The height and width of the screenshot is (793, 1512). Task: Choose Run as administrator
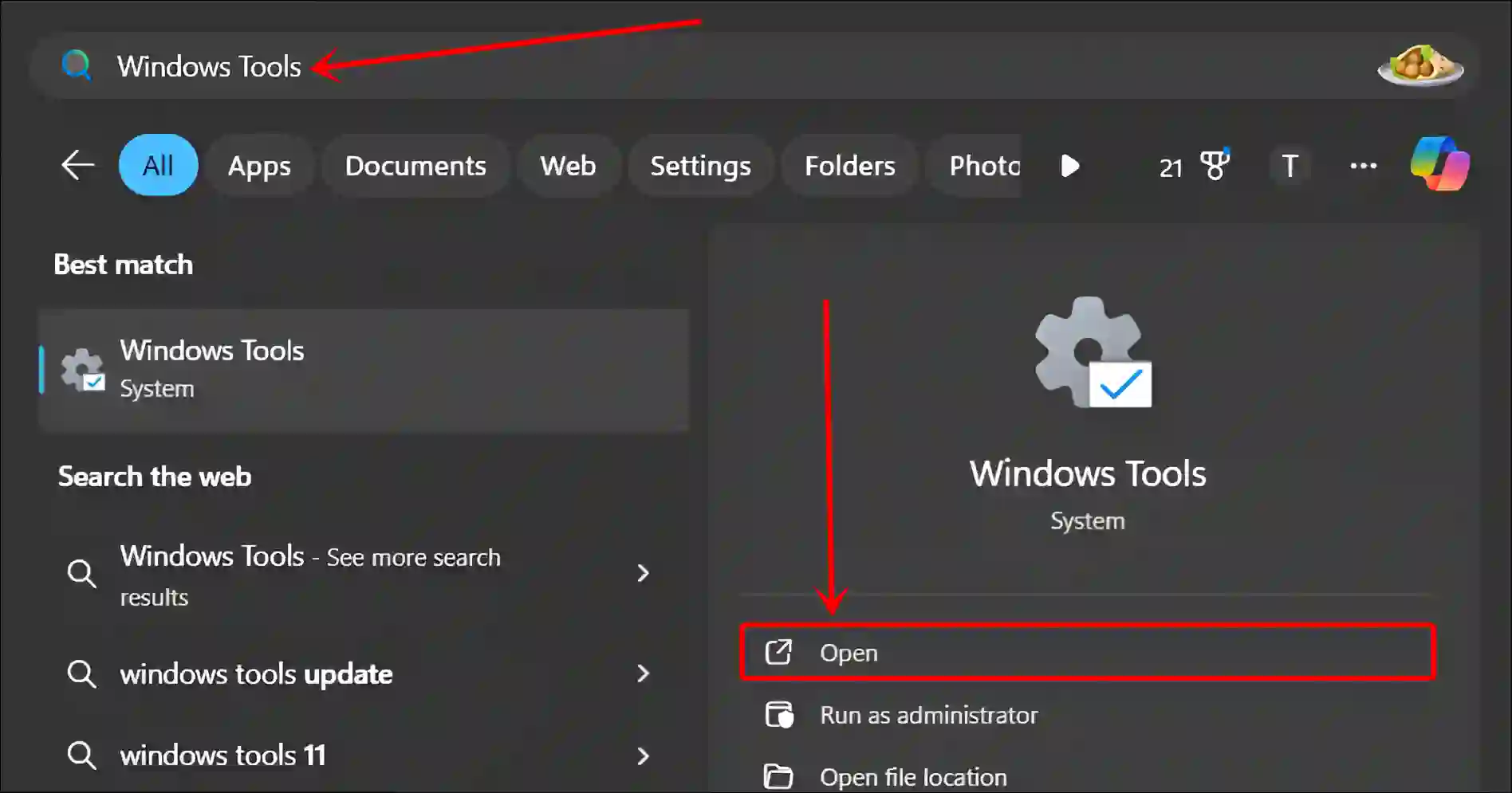pos(1088,715)
